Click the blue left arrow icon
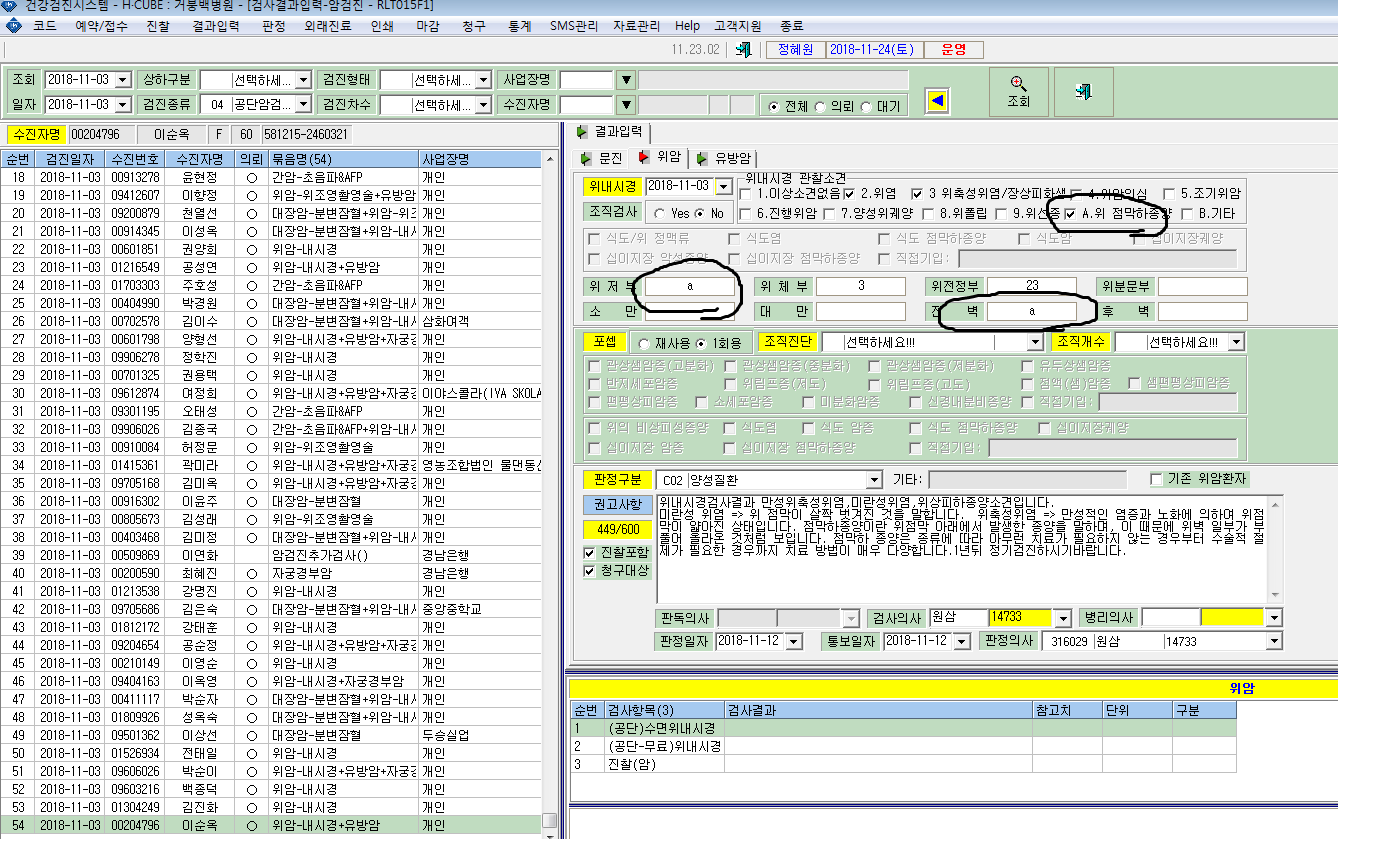This screenshot has width=1378, height=848. coord(937,101)
